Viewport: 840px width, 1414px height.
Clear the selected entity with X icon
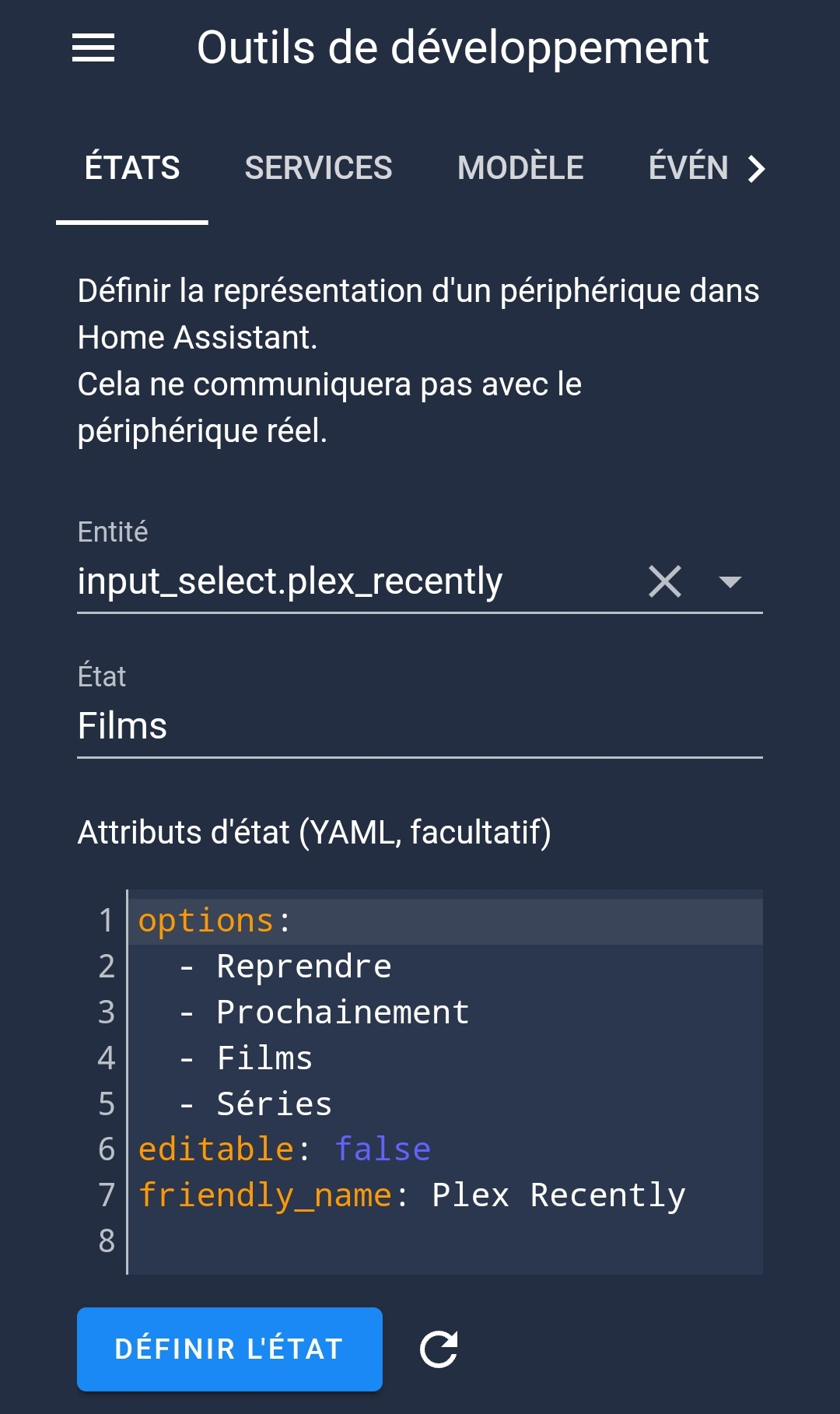pos(665,581)
